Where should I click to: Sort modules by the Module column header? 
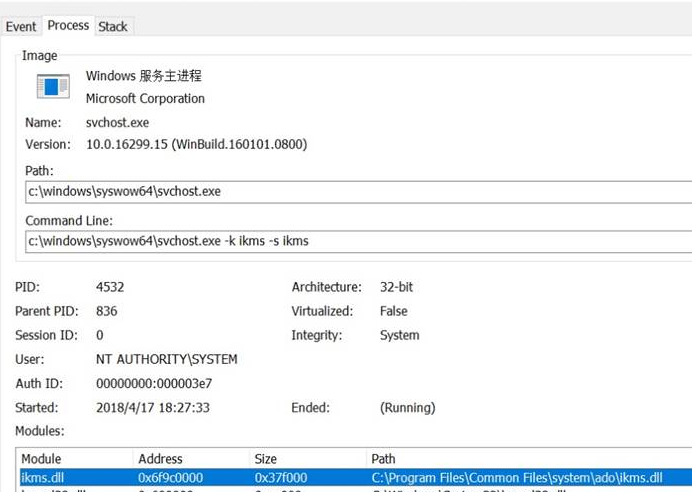pos(41,459)
